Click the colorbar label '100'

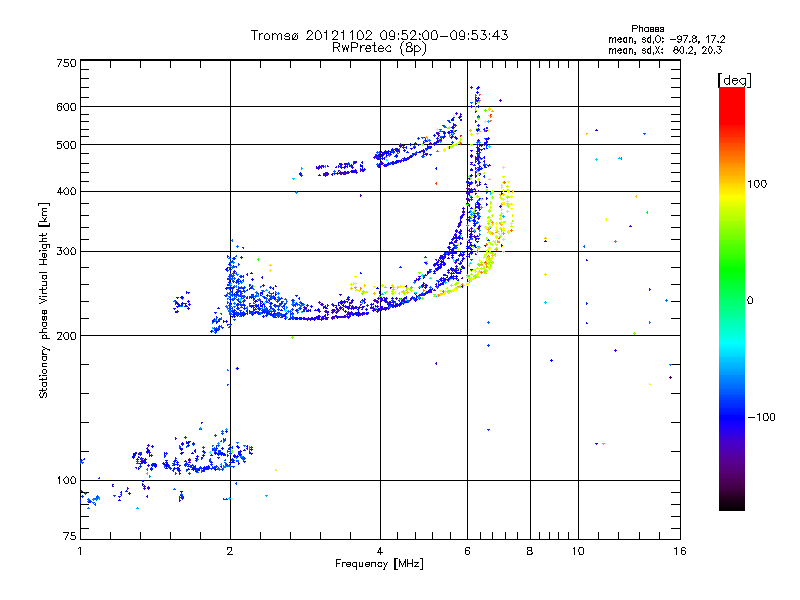(757, 184)
